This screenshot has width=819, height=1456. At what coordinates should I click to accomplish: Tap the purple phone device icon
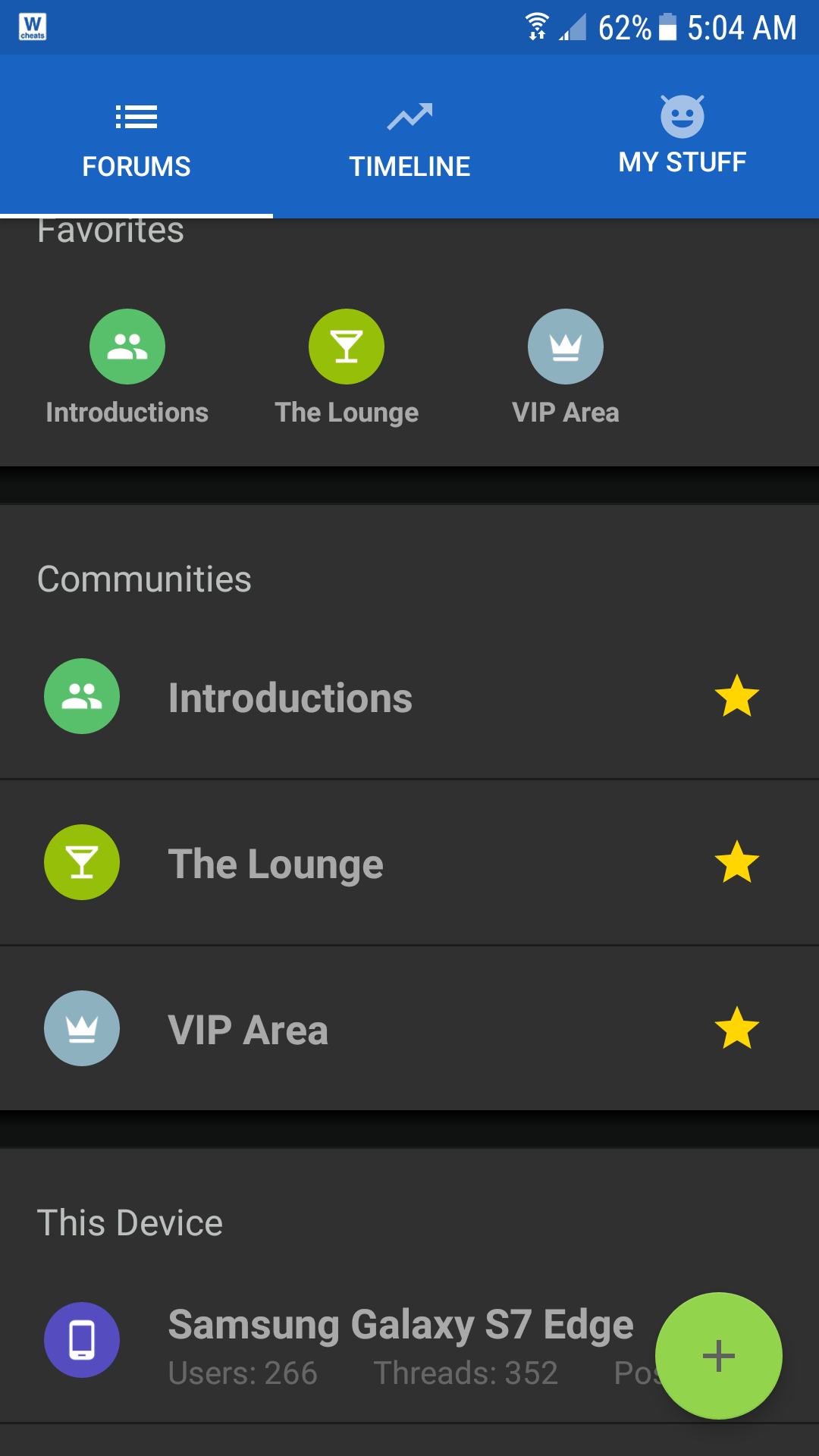82,1340
